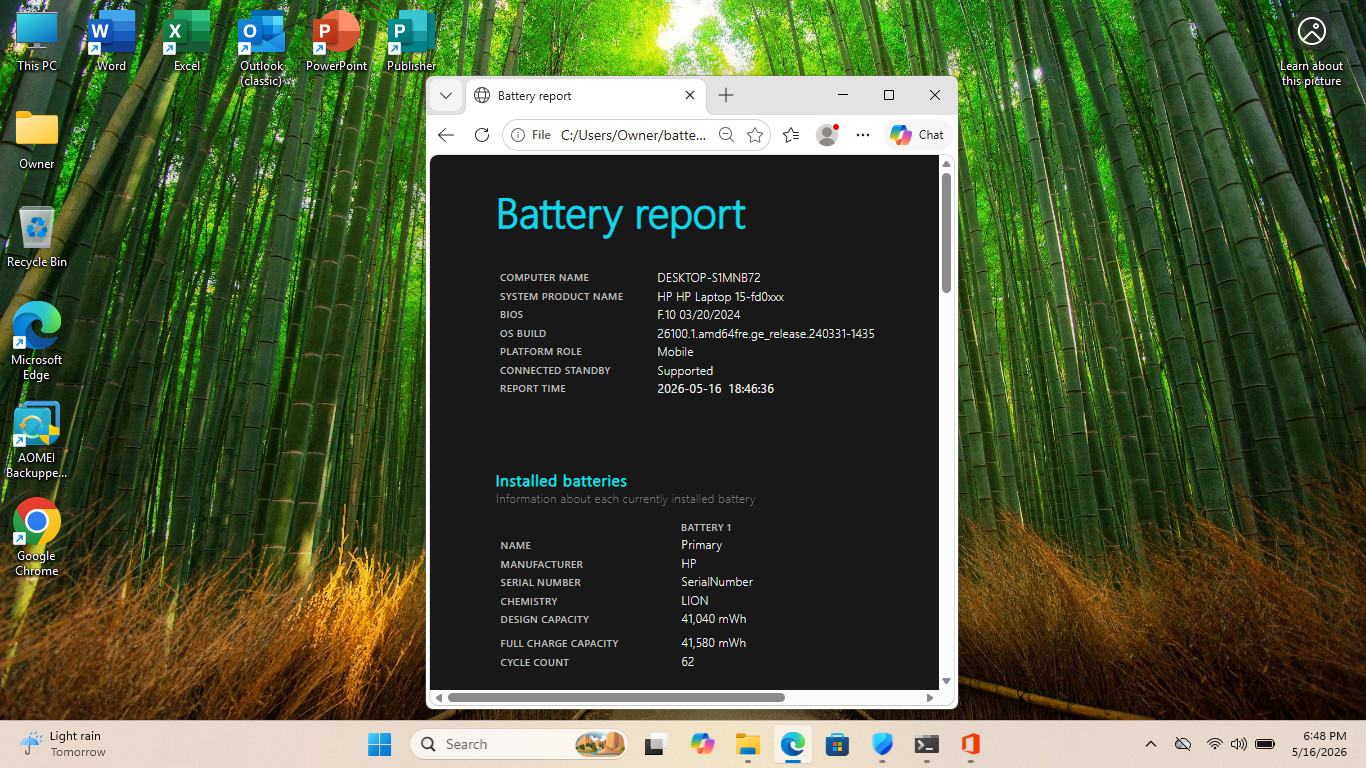Click the horizontal scrollbar of report
The width and height of the screenshot is (1366, 768).
pos(616,697)
